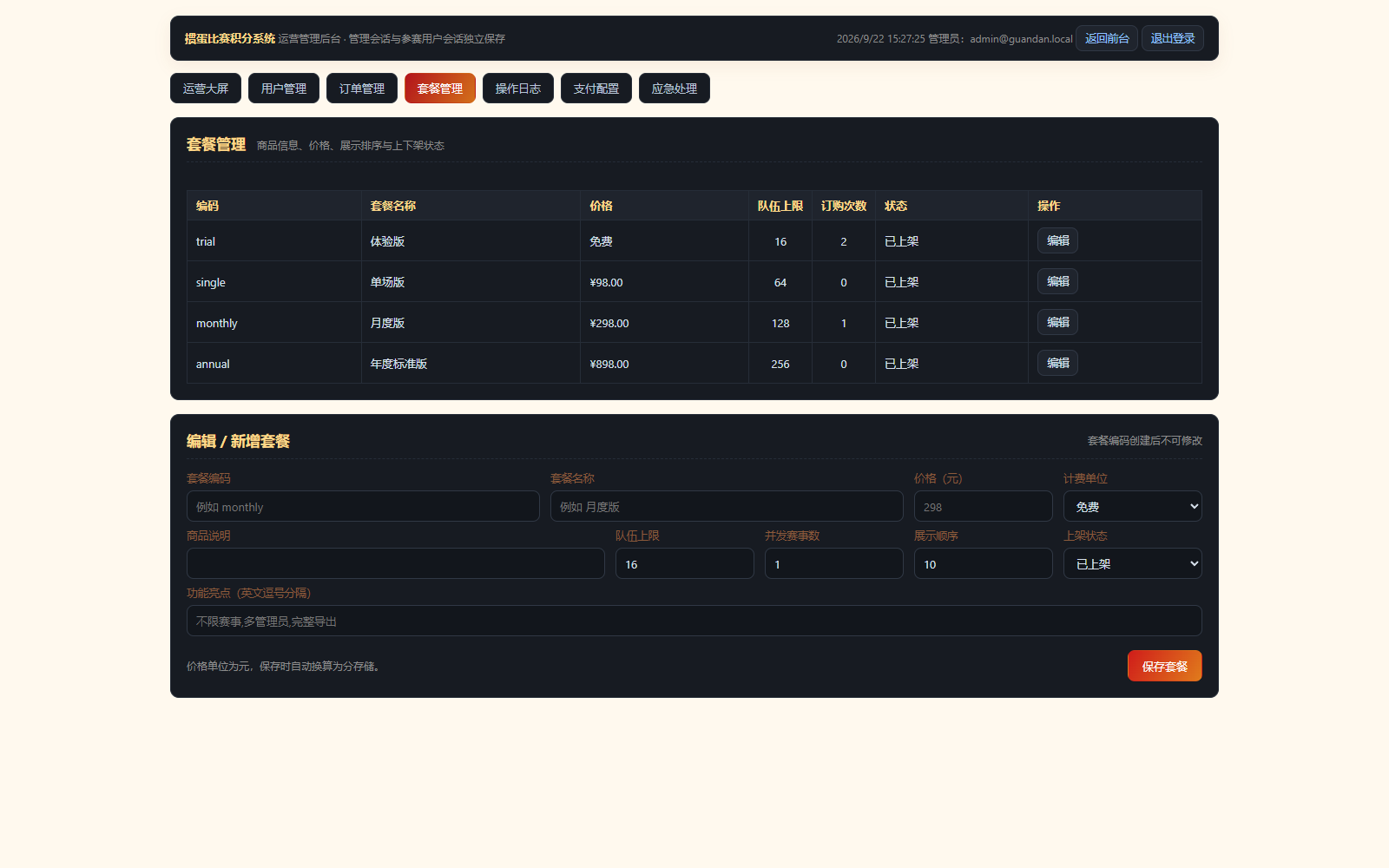Click the 队伍上限 column header
The image size is (1389, 868).
point(780,206)
